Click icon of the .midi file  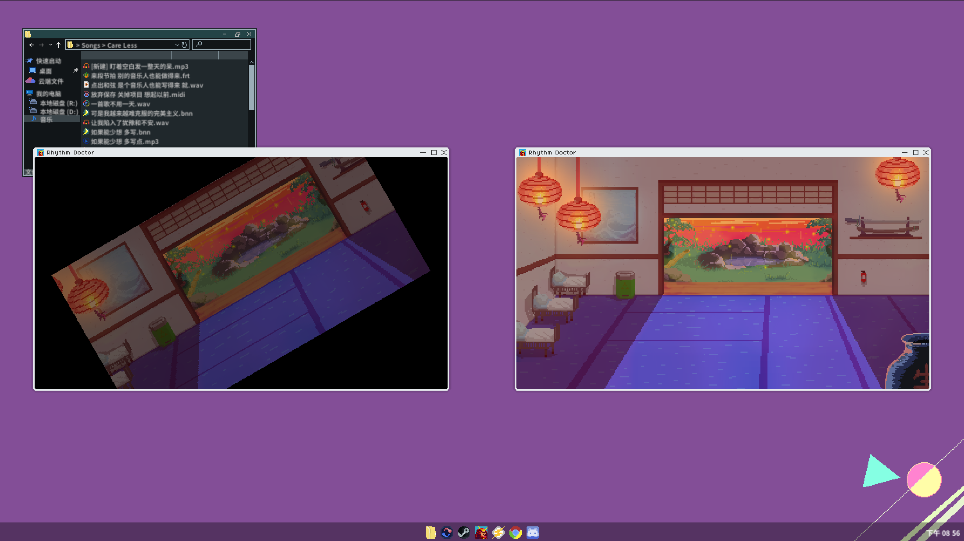coord(86,95)
